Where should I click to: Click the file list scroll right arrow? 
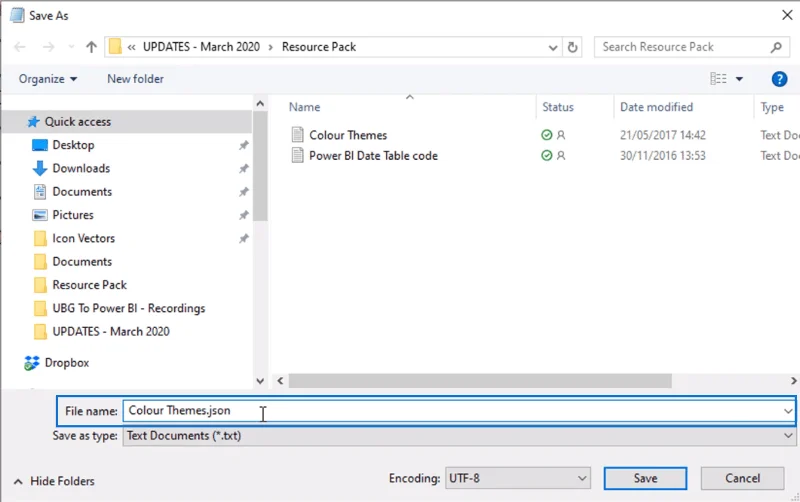[x=793, y=381]
